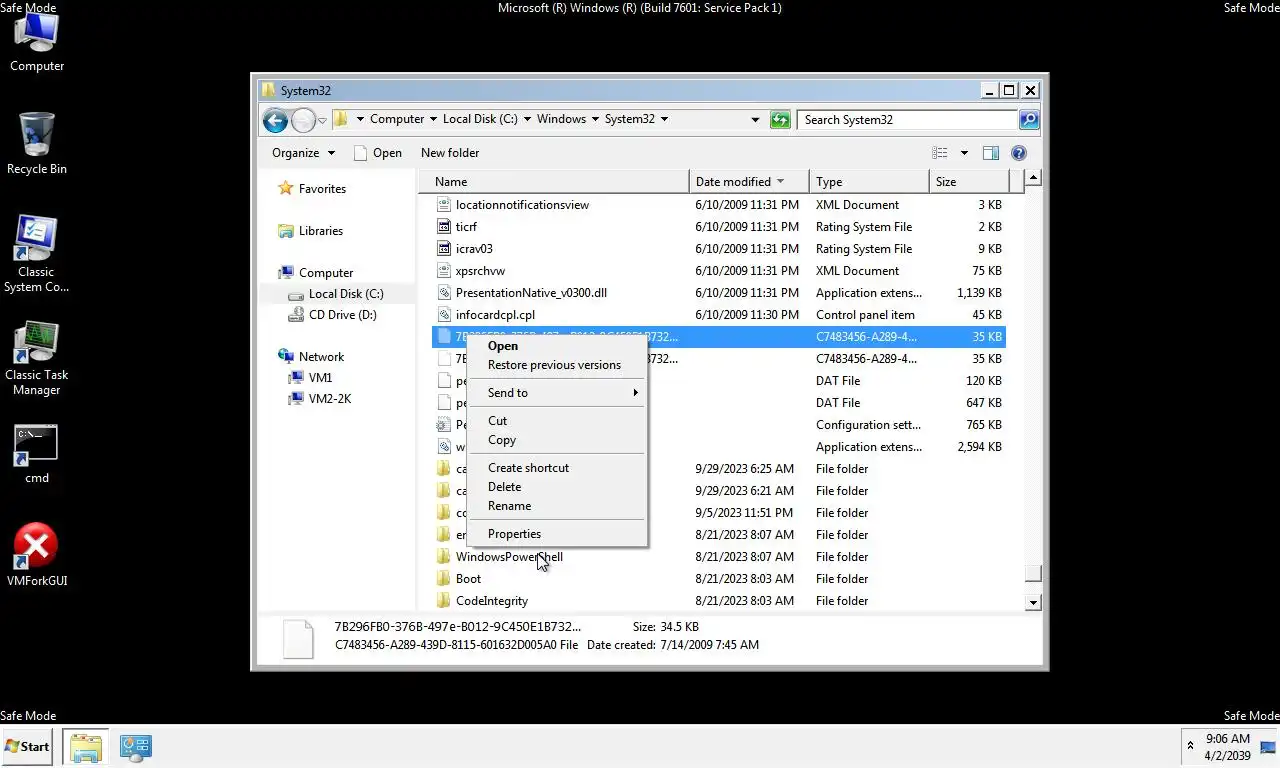Select the VMForkGUI desktop shortcut

pos(37,555)
